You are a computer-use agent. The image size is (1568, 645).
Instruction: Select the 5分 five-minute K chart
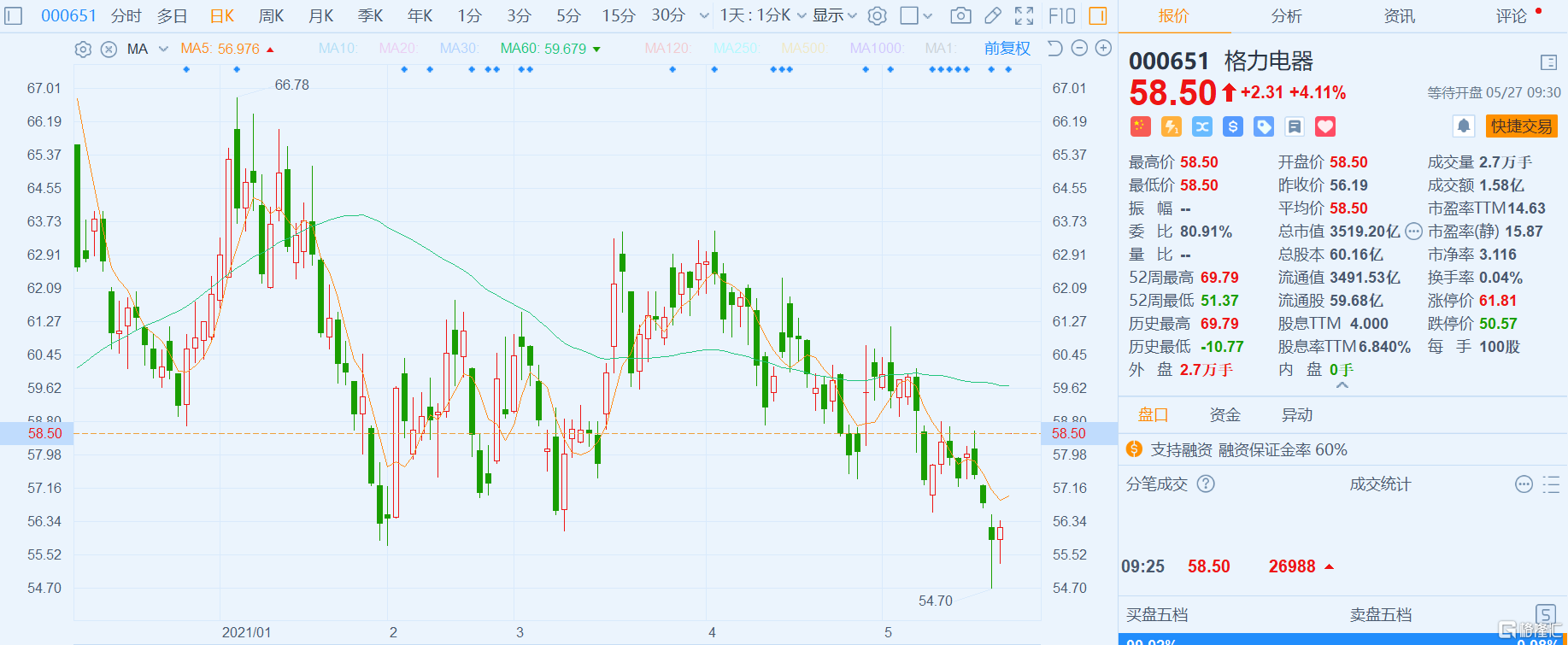568,15
